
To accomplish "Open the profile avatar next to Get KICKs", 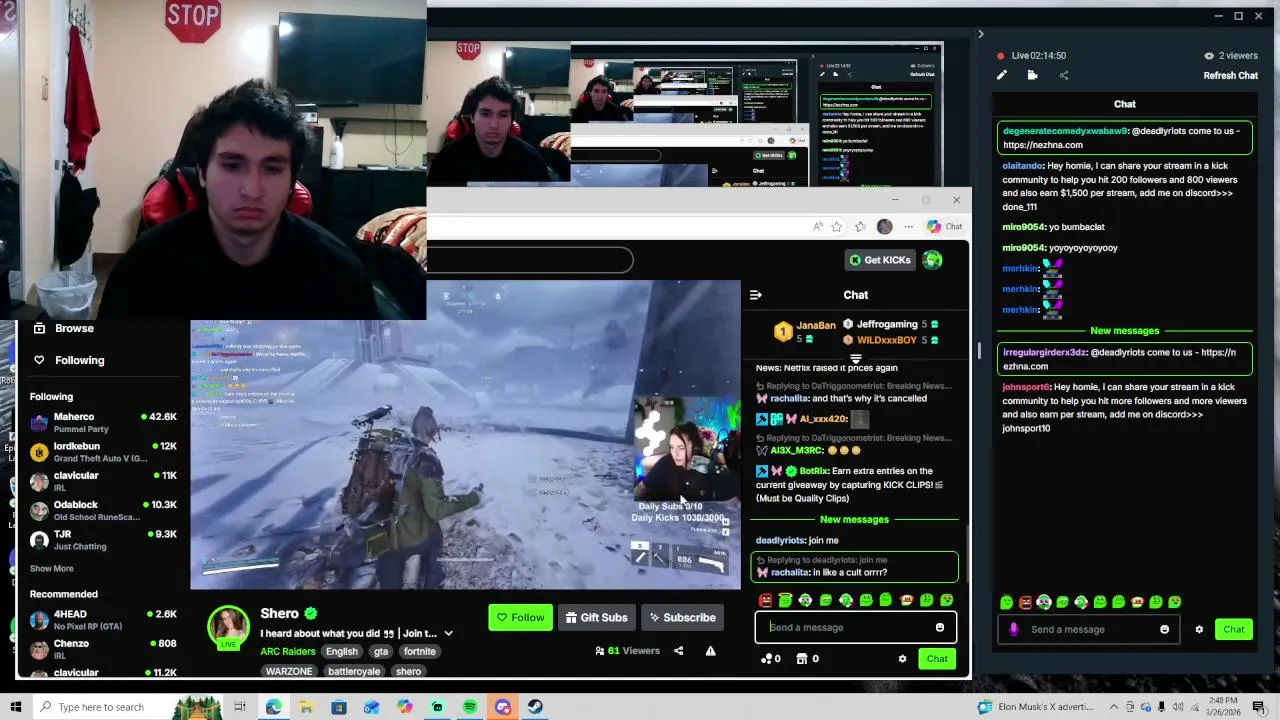I will coord(932,260).
